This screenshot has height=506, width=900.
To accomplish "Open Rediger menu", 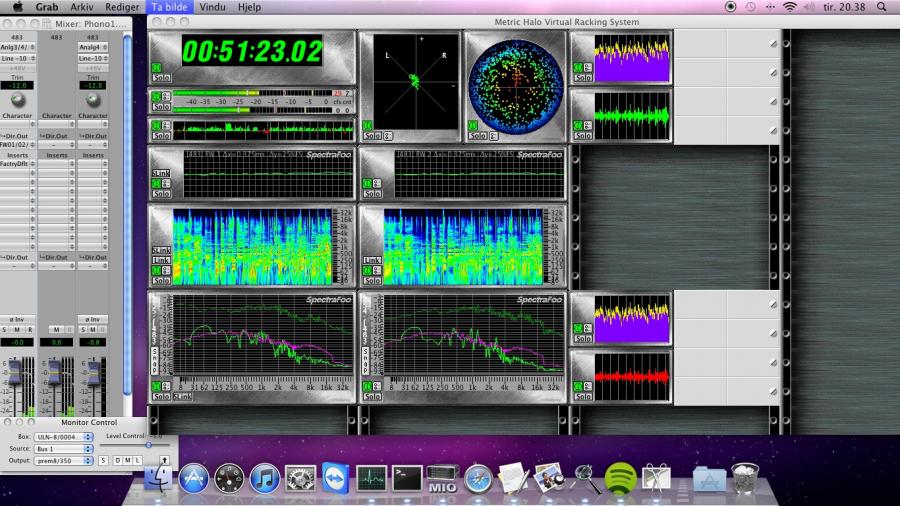I will 122,7.
